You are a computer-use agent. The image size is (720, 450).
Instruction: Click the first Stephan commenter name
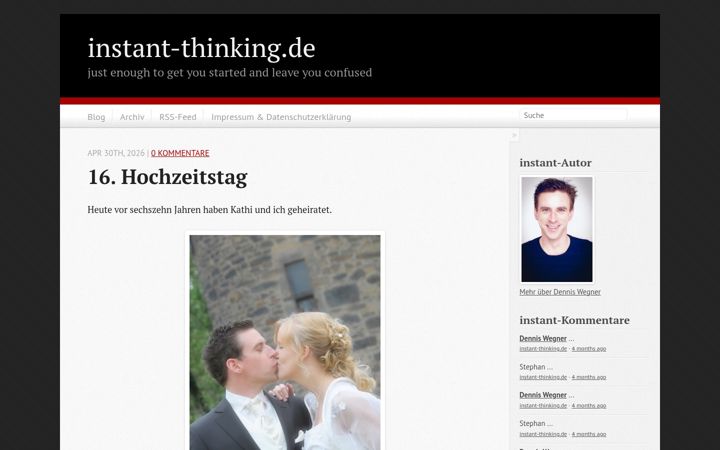pos(533,367)
